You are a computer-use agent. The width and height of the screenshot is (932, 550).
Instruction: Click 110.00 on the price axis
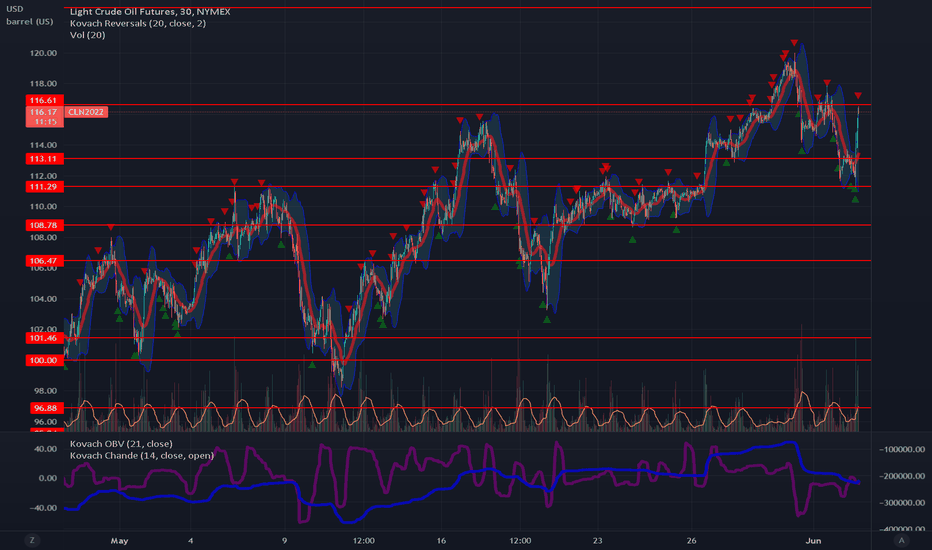point(43,206)
